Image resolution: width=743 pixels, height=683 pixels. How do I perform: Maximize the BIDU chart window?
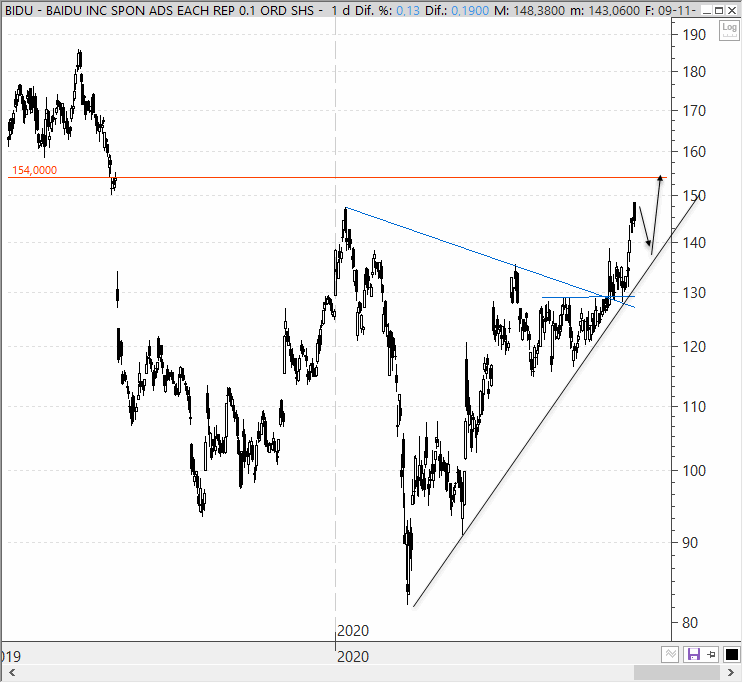click(719, 10)
